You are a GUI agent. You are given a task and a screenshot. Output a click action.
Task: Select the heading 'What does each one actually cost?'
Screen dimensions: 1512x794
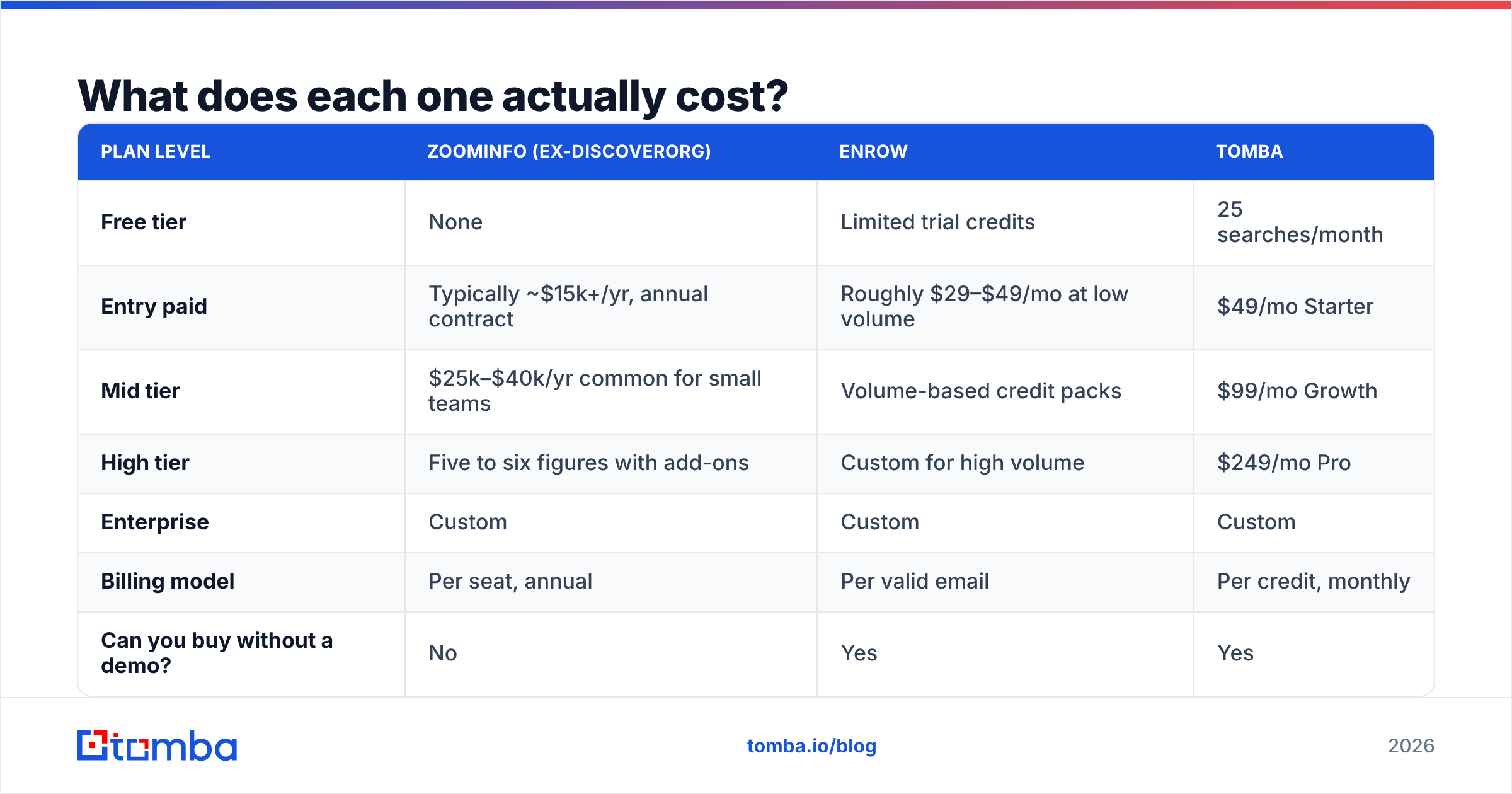433,96
